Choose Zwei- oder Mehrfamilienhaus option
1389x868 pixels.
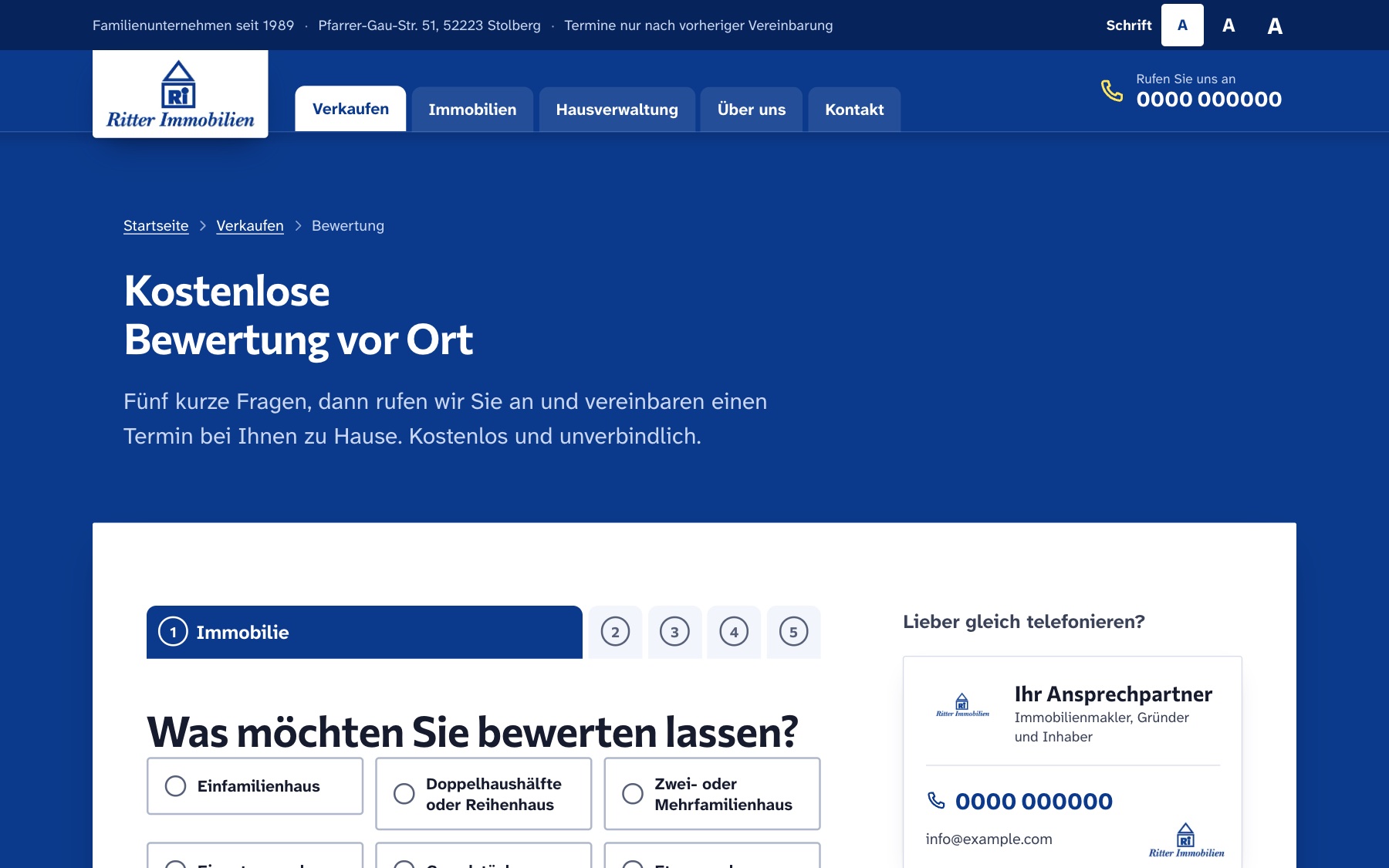[711, 794]
